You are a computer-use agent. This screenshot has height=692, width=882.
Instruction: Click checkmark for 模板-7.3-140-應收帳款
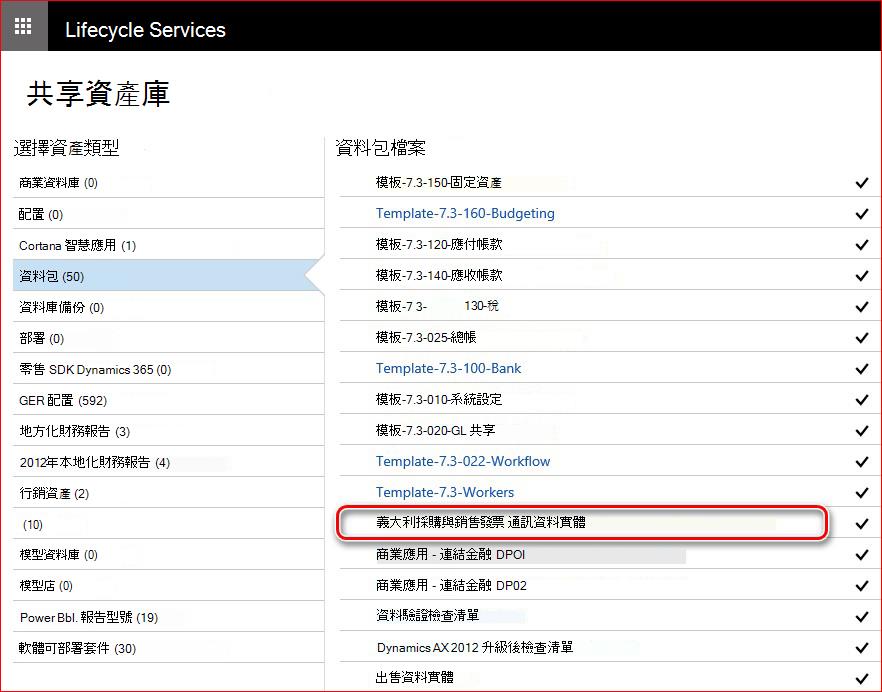click(861, 276)
